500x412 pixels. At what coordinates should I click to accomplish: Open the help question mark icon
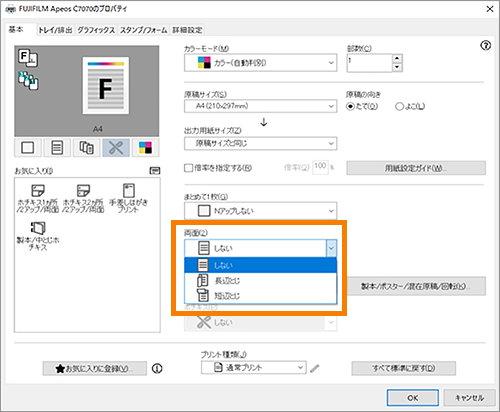click(x=486, y=45)
